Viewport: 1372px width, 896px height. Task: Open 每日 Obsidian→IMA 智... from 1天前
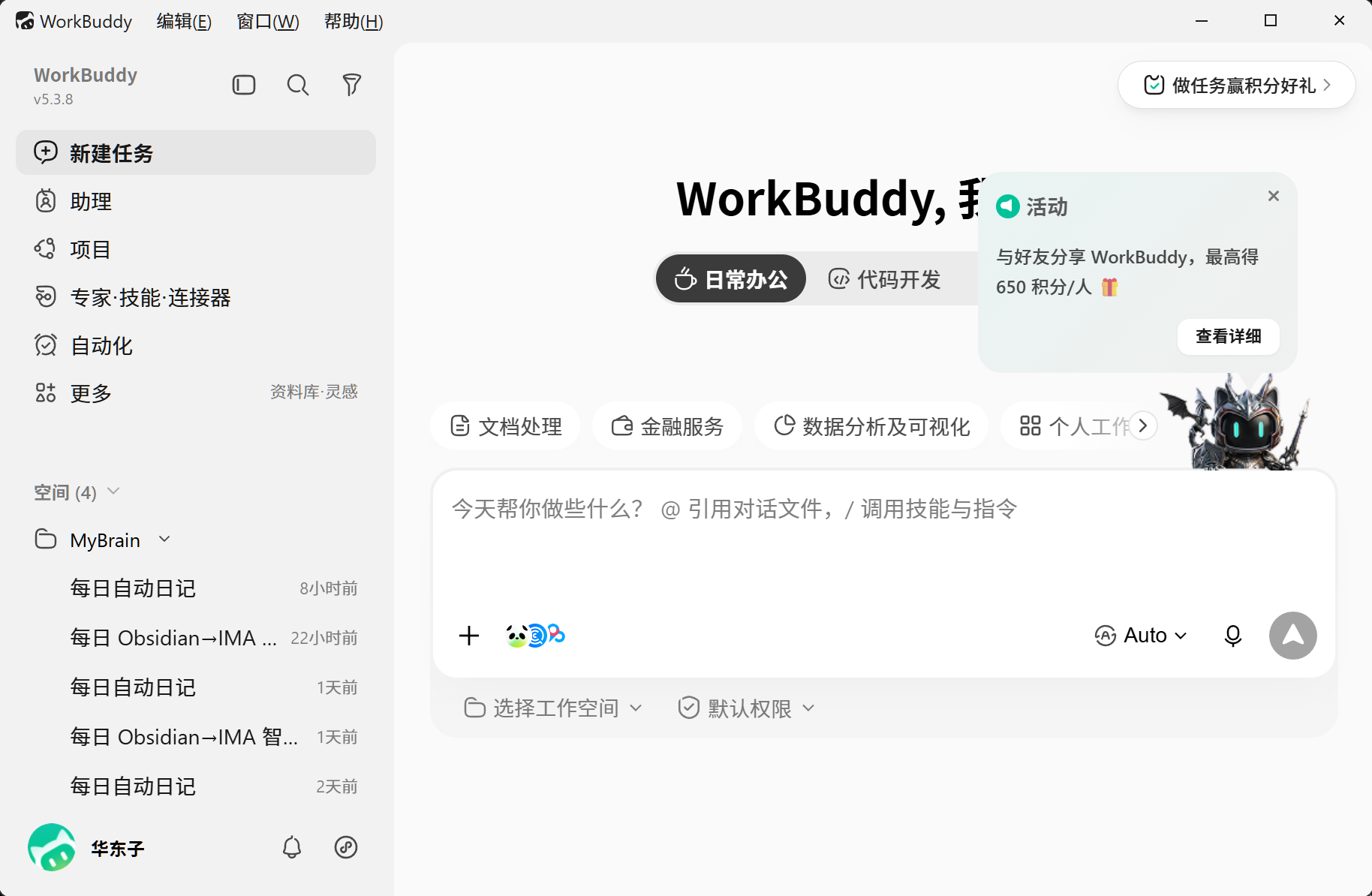click(196, 737)
